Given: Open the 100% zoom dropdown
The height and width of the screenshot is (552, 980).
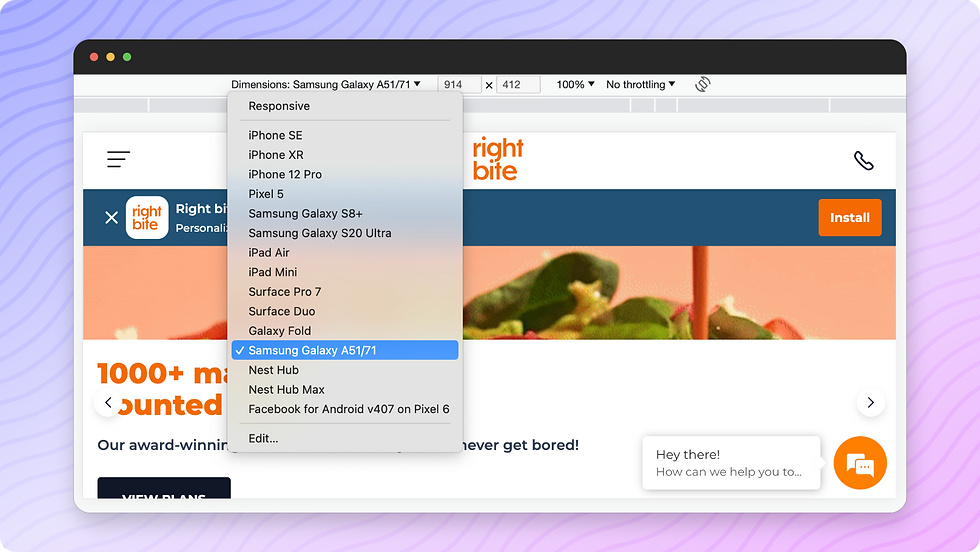Looking at the screenshot, I should tap(575, 84).
